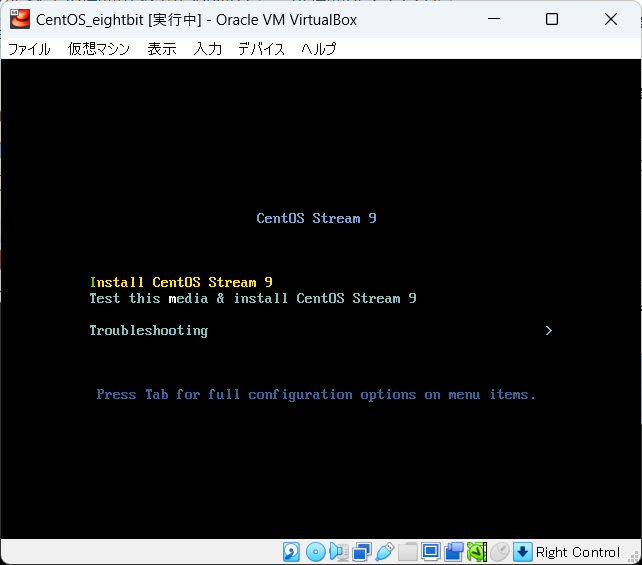Select the Troubleshooting boot entry

point(149,330)
